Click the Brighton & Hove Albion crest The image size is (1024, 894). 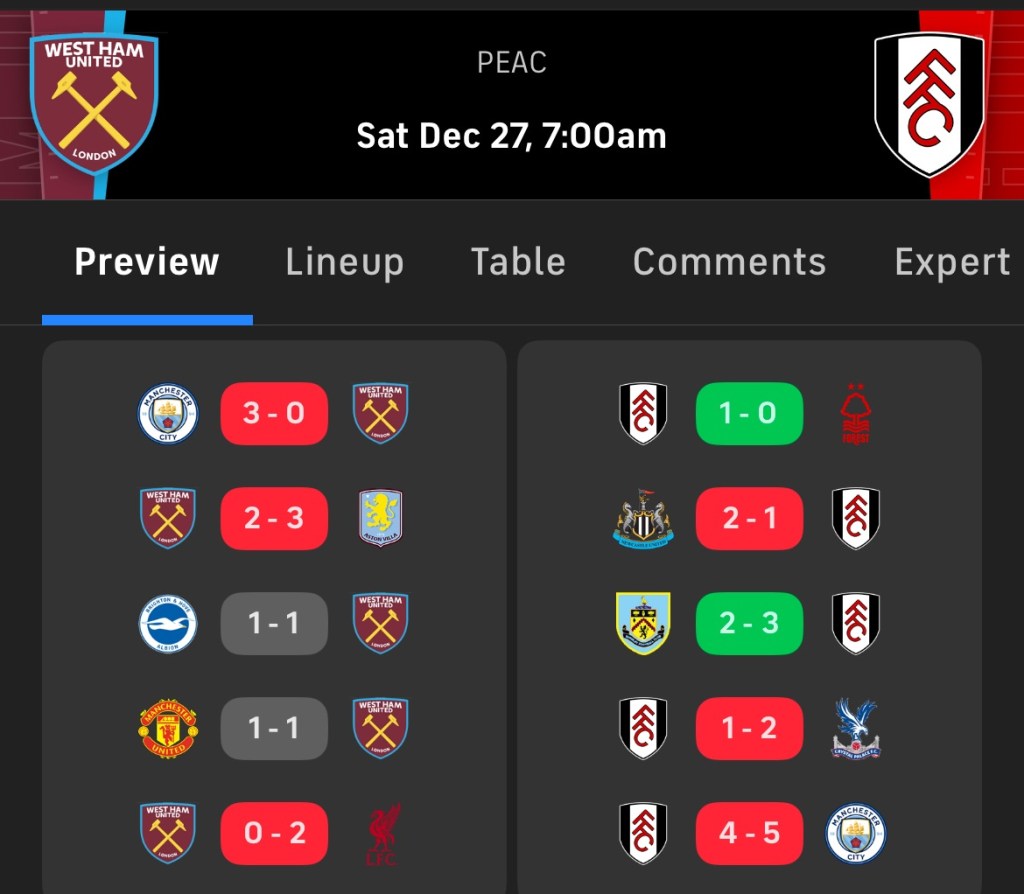pyautogui.click(x=168, y=623)
